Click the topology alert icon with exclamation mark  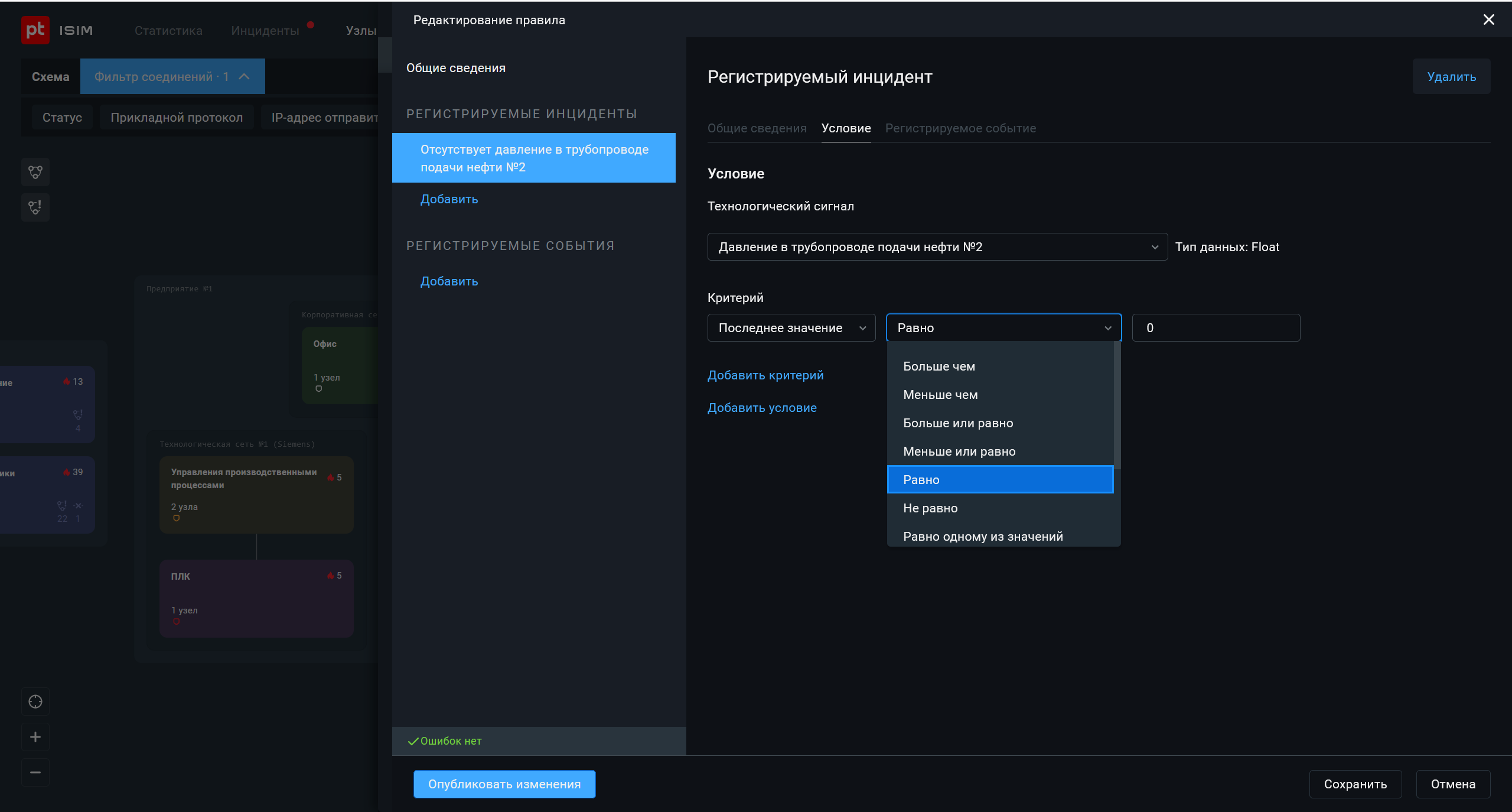coord(35,207)
